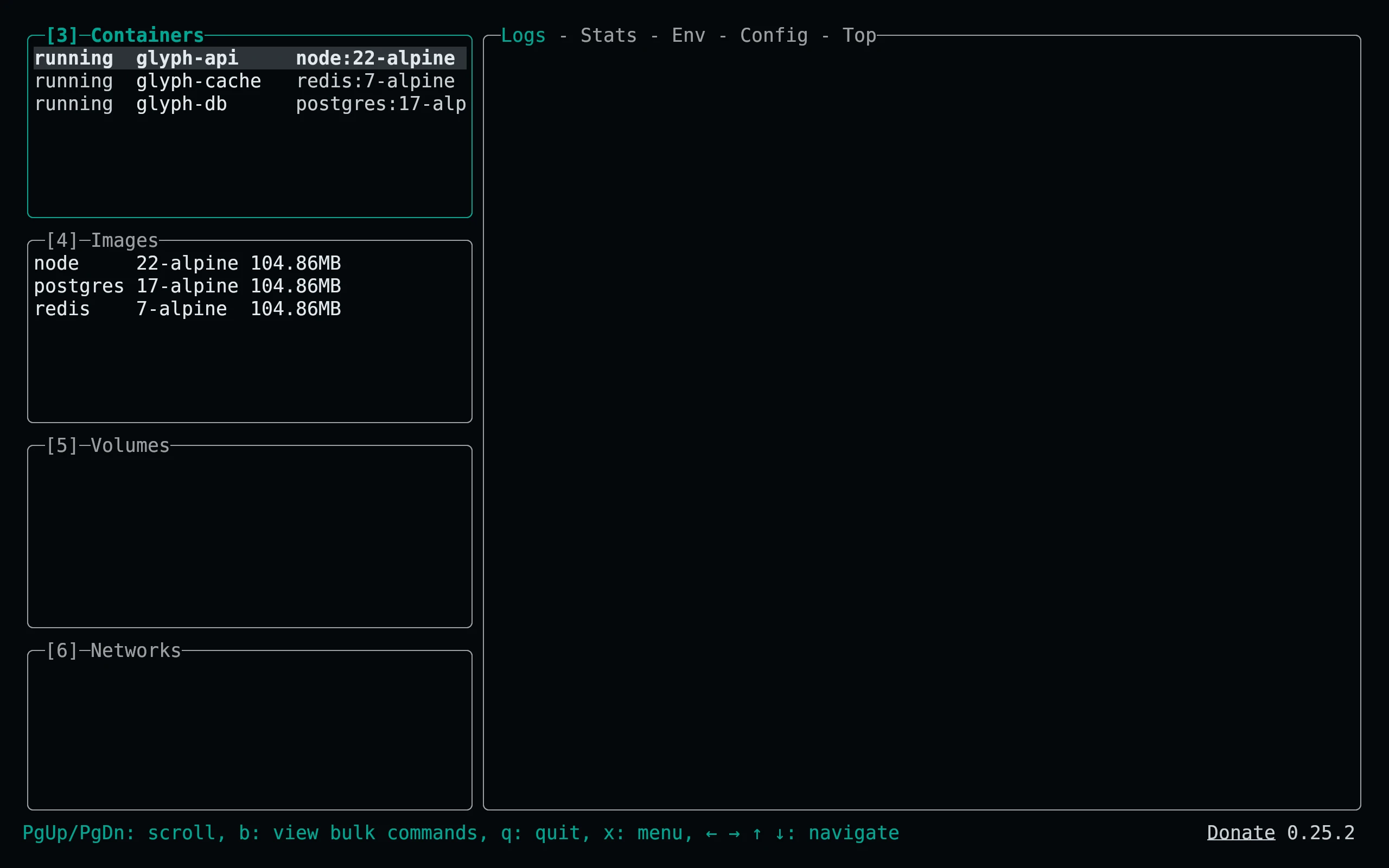The height and width of the screenshot is (868, 1389).
Task: Select the postgres 17-alpine image row
Action: [x=250, y=286]
